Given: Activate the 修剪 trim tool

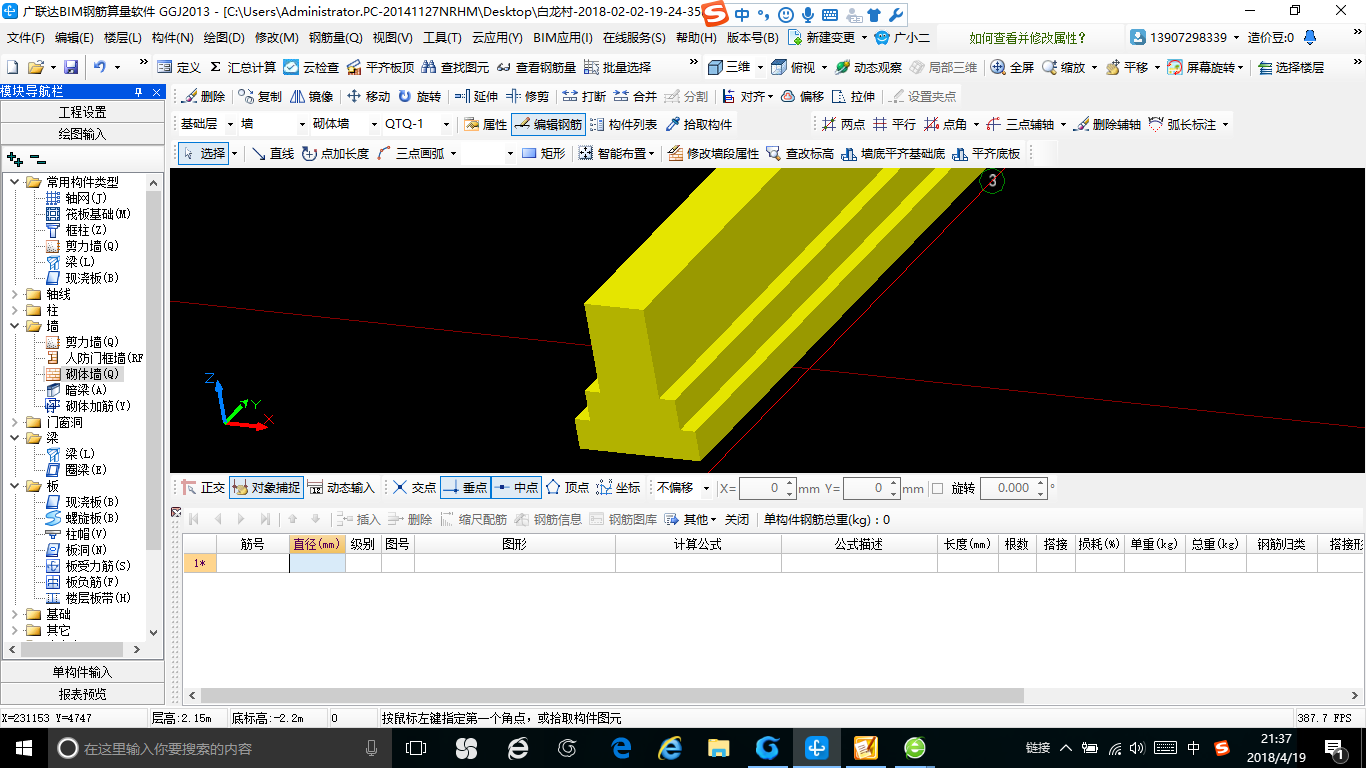Looking at the screenshot, I should 528,97.
